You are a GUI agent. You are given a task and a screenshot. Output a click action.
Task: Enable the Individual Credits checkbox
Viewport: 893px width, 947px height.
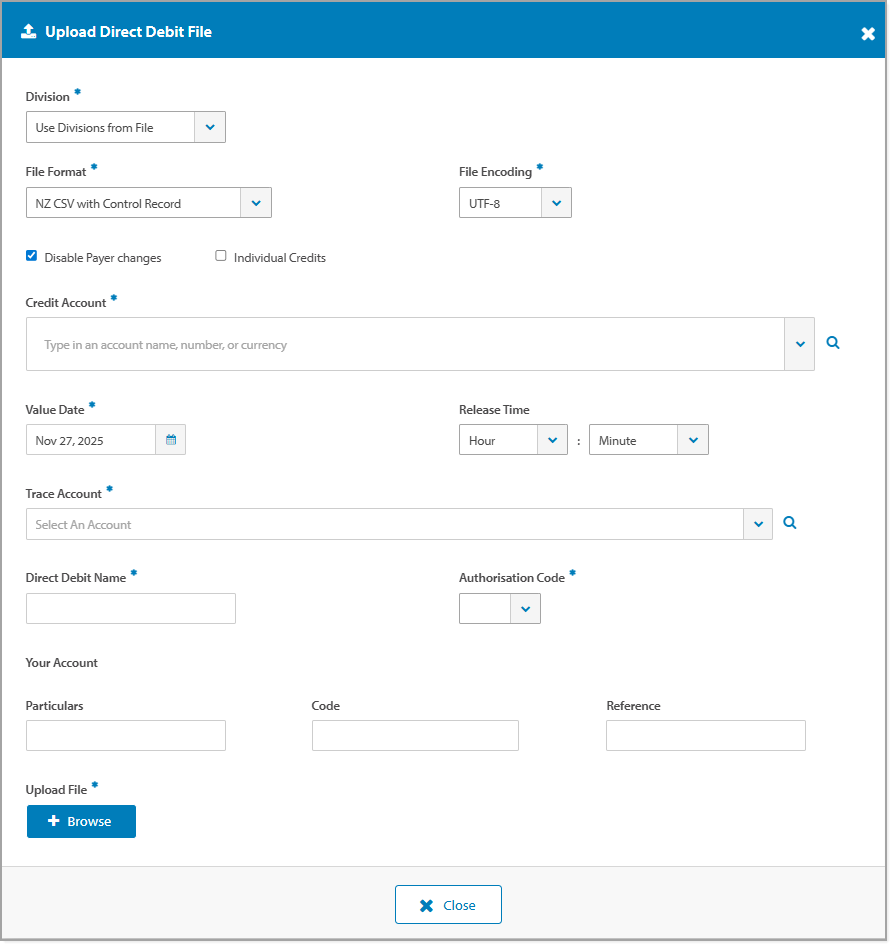[x=221, y=255]
